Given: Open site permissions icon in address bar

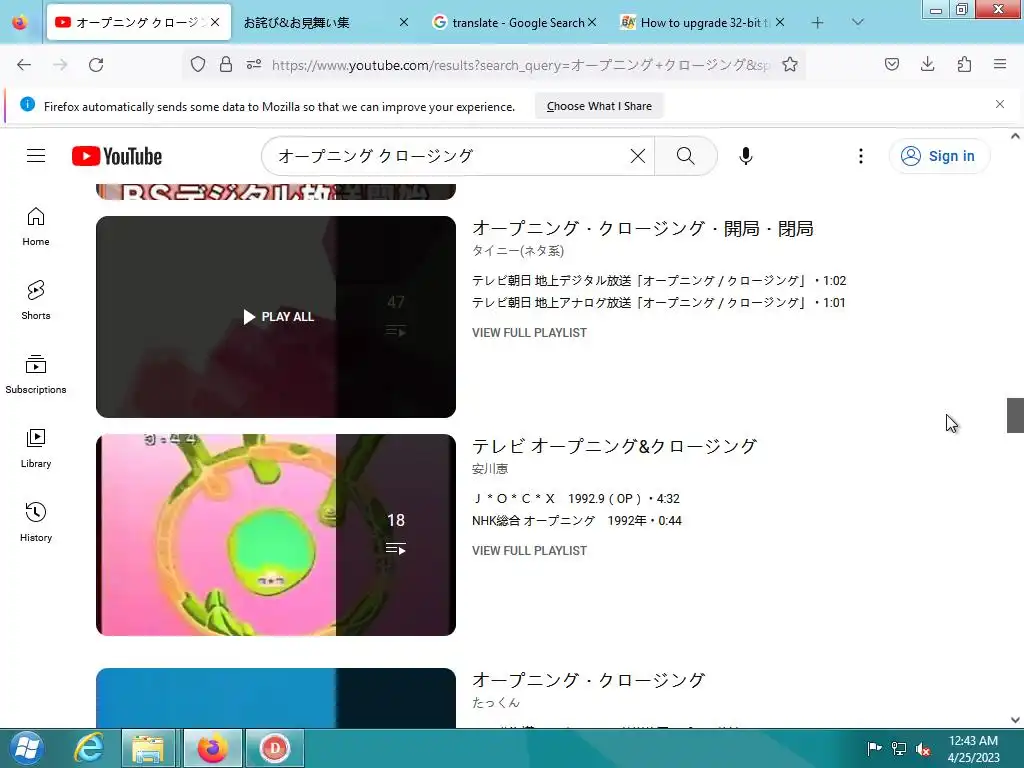Looking at the screenshot, I should [254, 65].
